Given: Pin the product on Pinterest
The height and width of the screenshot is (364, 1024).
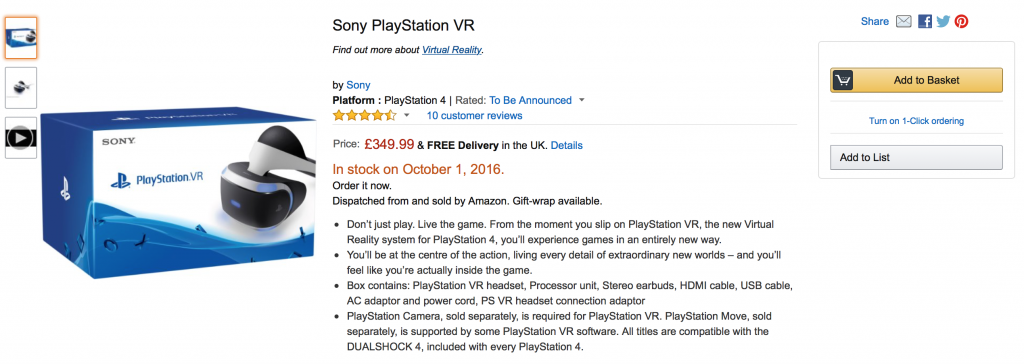Looking at the screenshot, I should coord(961,22).
